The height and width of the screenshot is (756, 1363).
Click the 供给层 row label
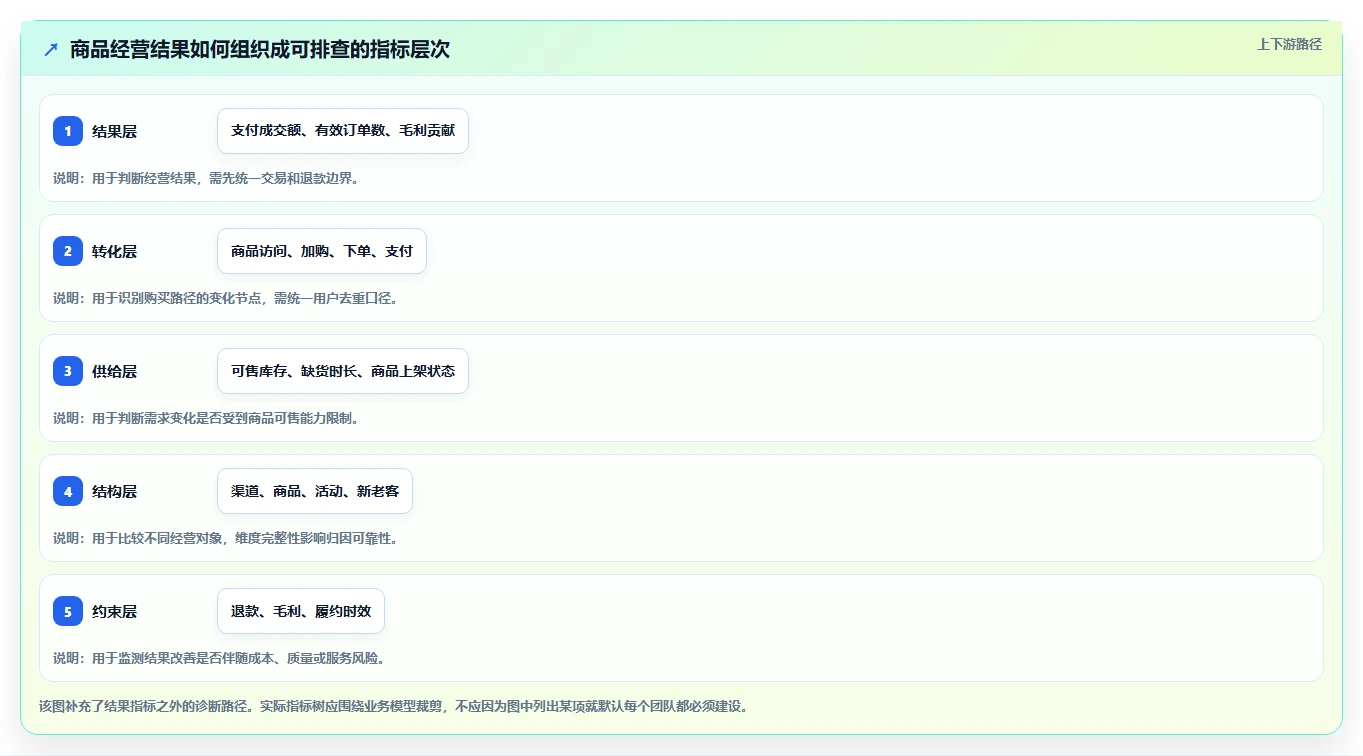tap(114, 371)
